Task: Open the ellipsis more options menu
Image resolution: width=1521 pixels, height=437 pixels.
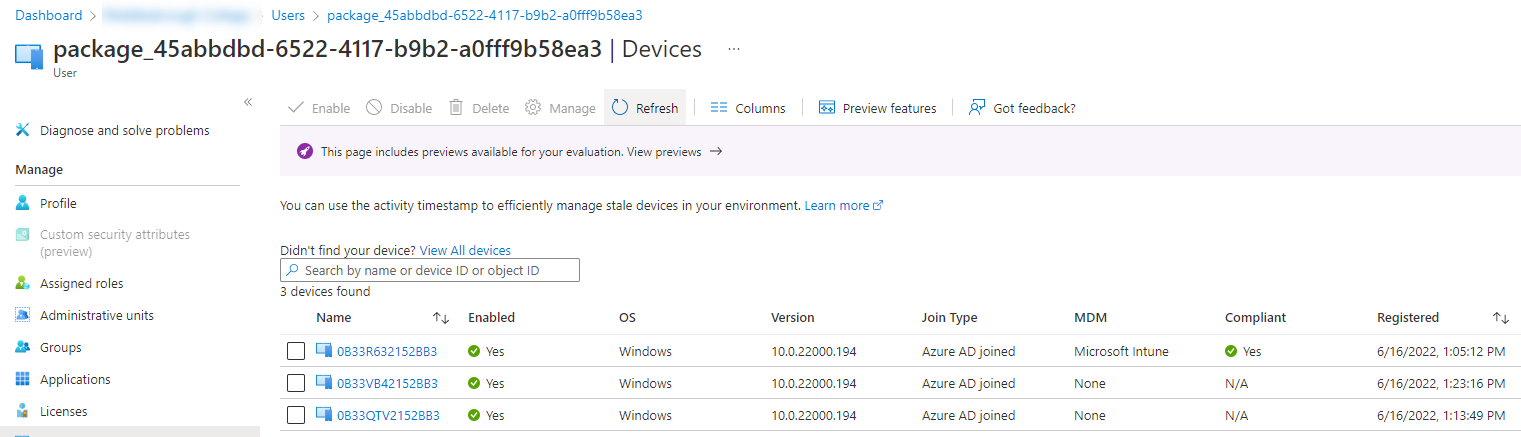Action: click(x=734, y=49)
